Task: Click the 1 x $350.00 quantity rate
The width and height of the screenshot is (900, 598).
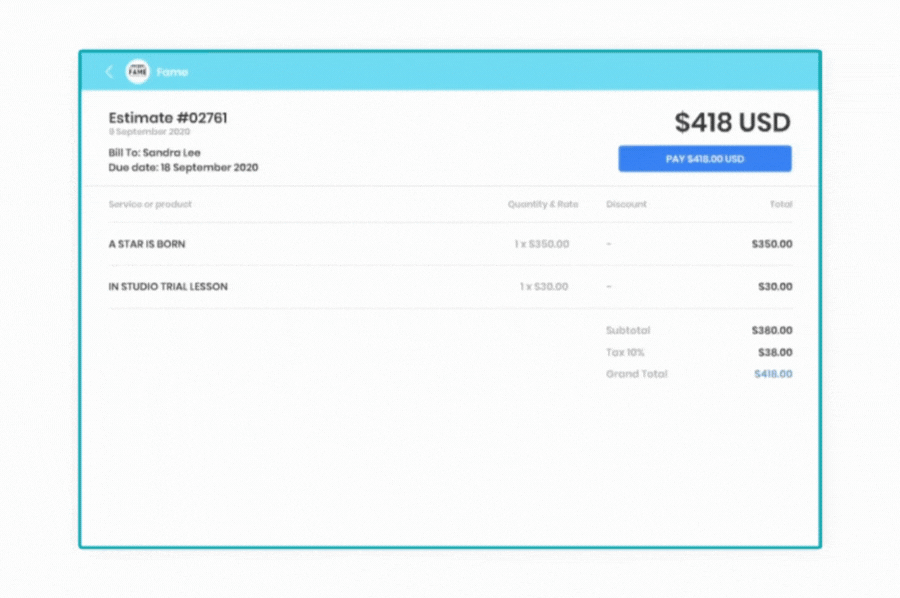Action: click(541, 244)
